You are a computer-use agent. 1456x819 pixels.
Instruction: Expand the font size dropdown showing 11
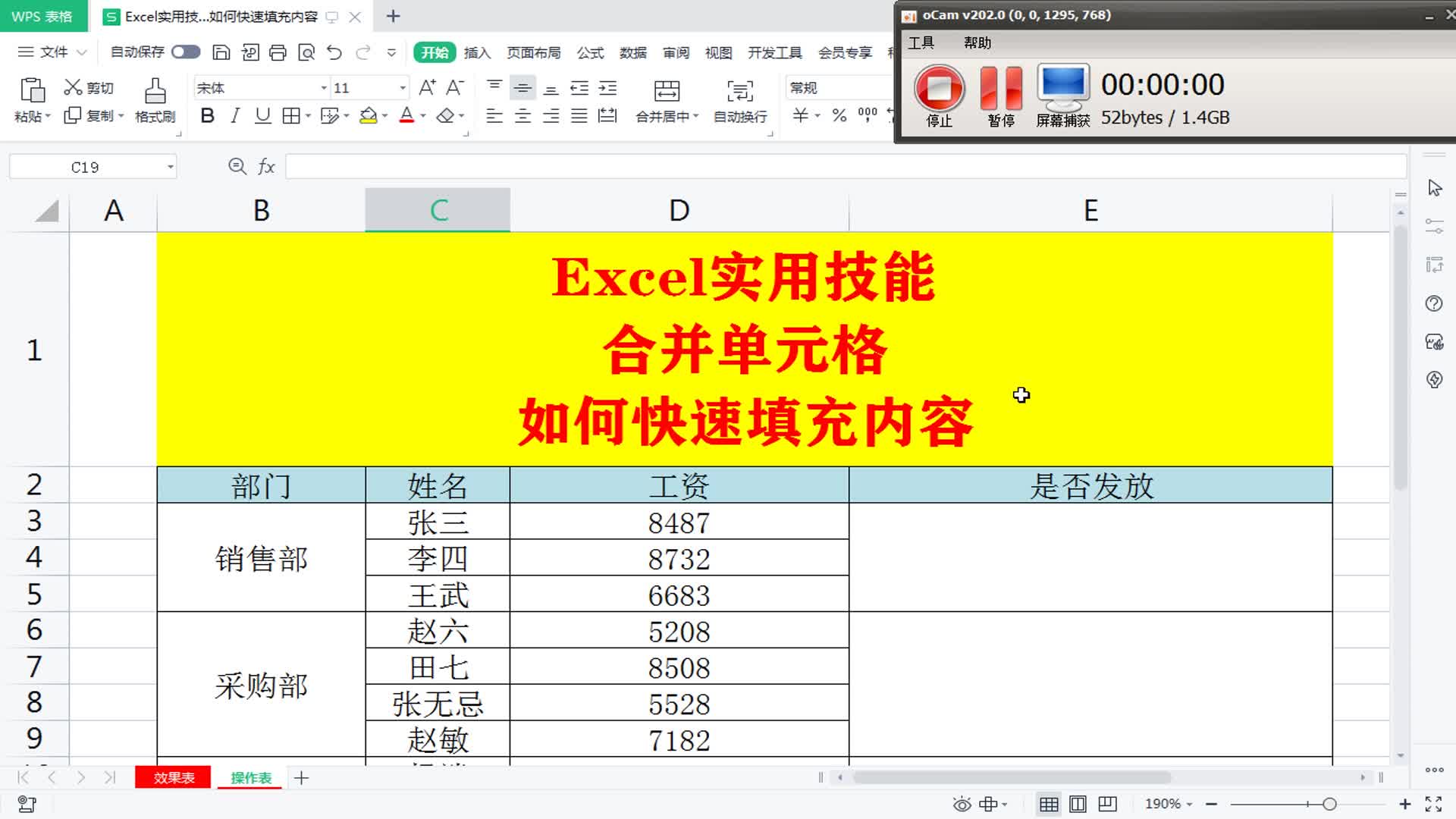pos(403,88)
